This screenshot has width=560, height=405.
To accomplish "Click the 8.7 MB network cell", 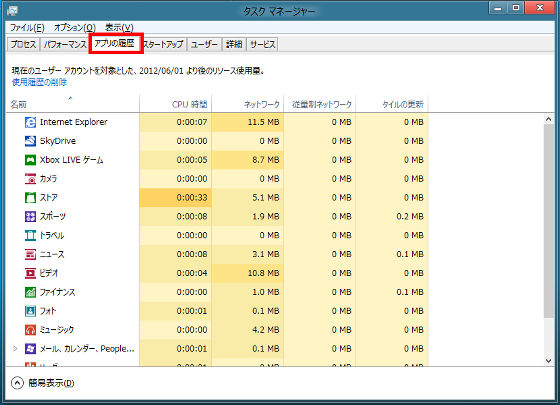I will (248, 160).
